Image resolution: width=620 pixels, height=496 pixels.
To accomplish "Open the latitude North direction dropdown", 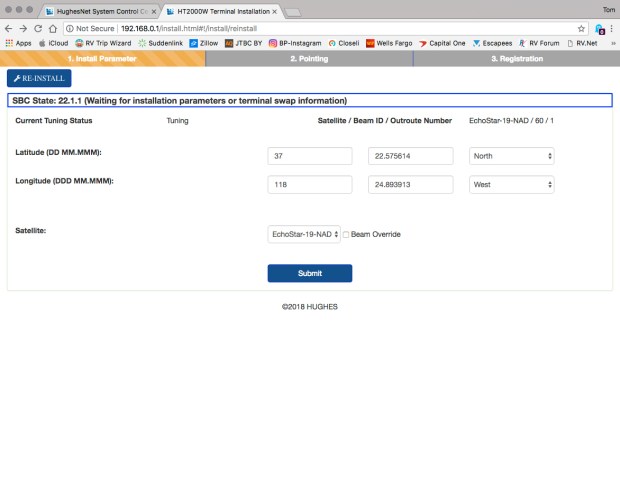I will pos(511,156).
